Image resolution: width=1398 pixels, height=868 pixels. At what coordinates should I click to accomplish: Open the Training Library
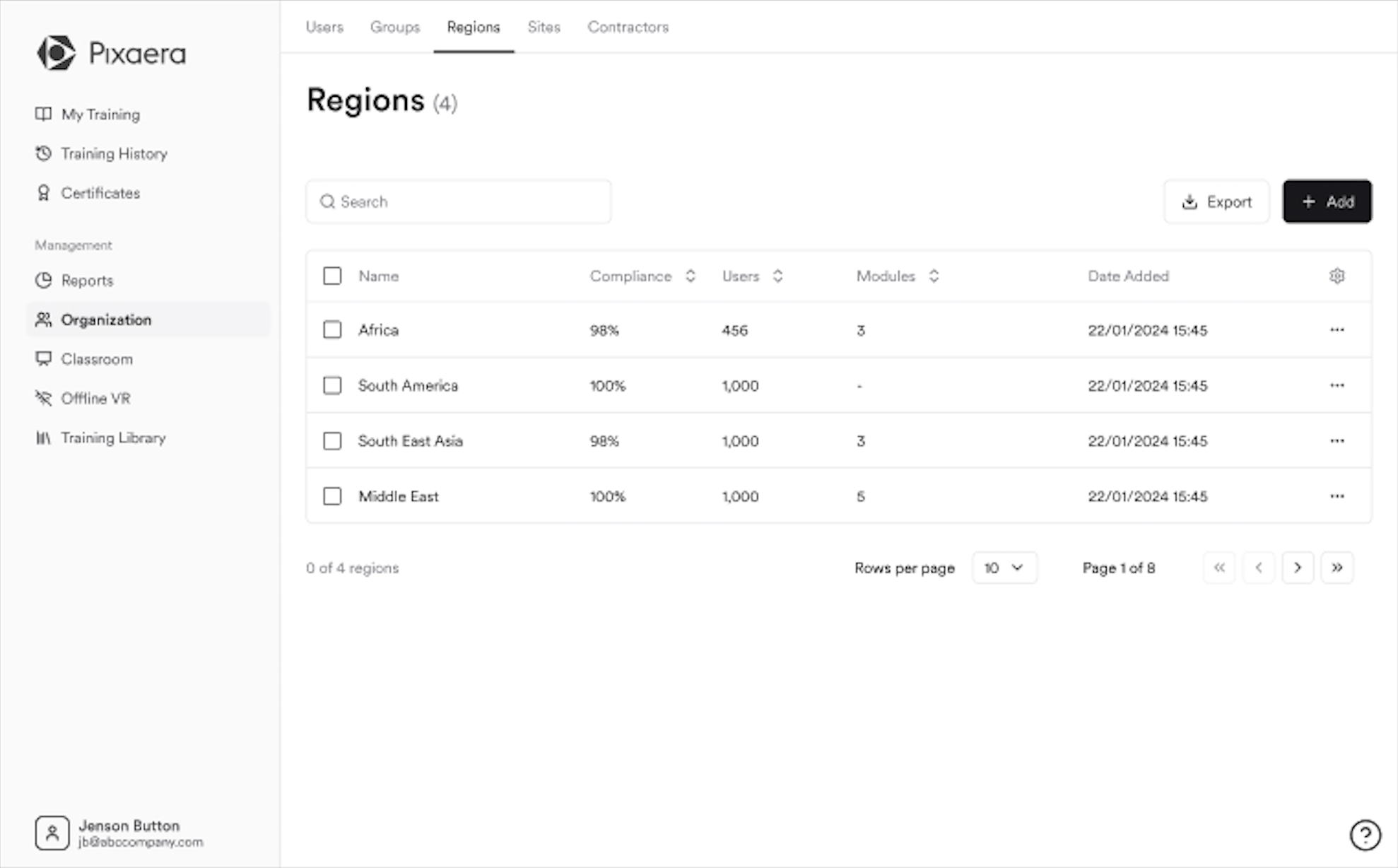112,438
